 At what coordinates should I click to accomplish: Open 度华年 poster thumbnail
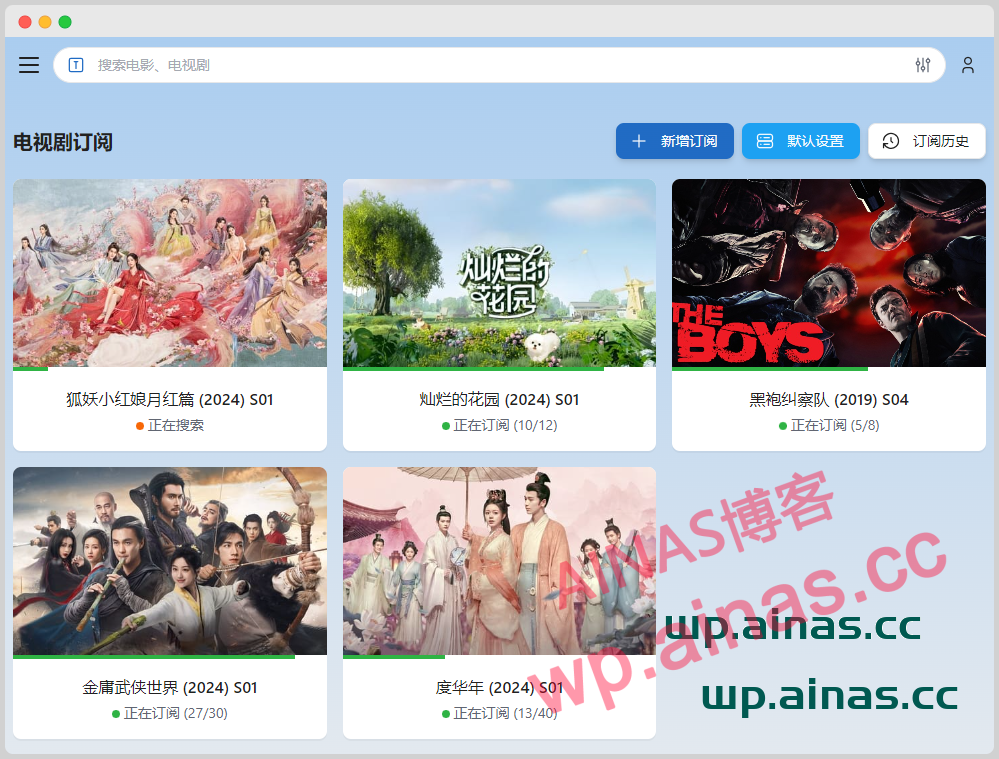click(x=500, y=561)
